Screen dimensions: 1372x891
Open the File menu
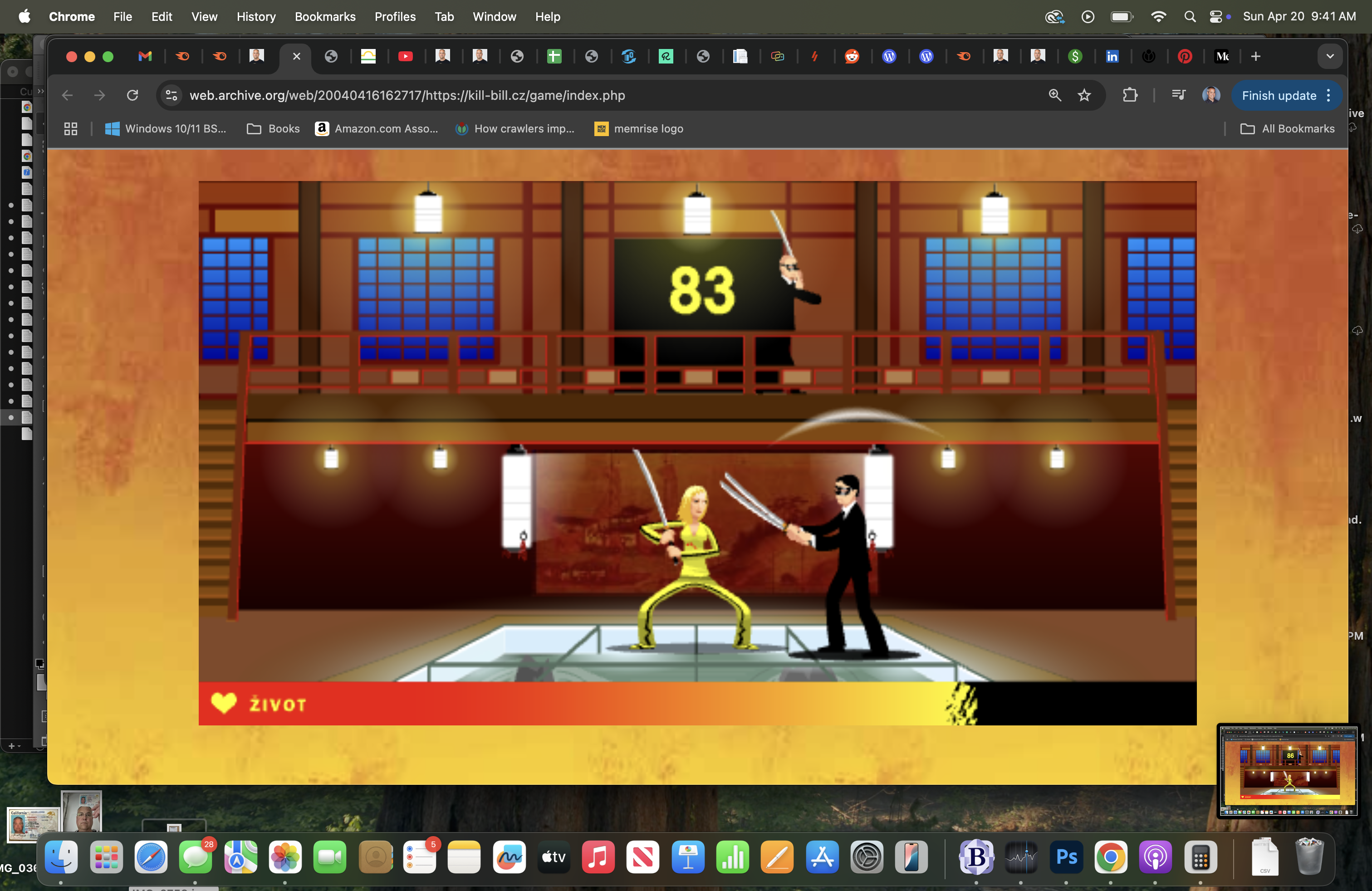(123, 17)
